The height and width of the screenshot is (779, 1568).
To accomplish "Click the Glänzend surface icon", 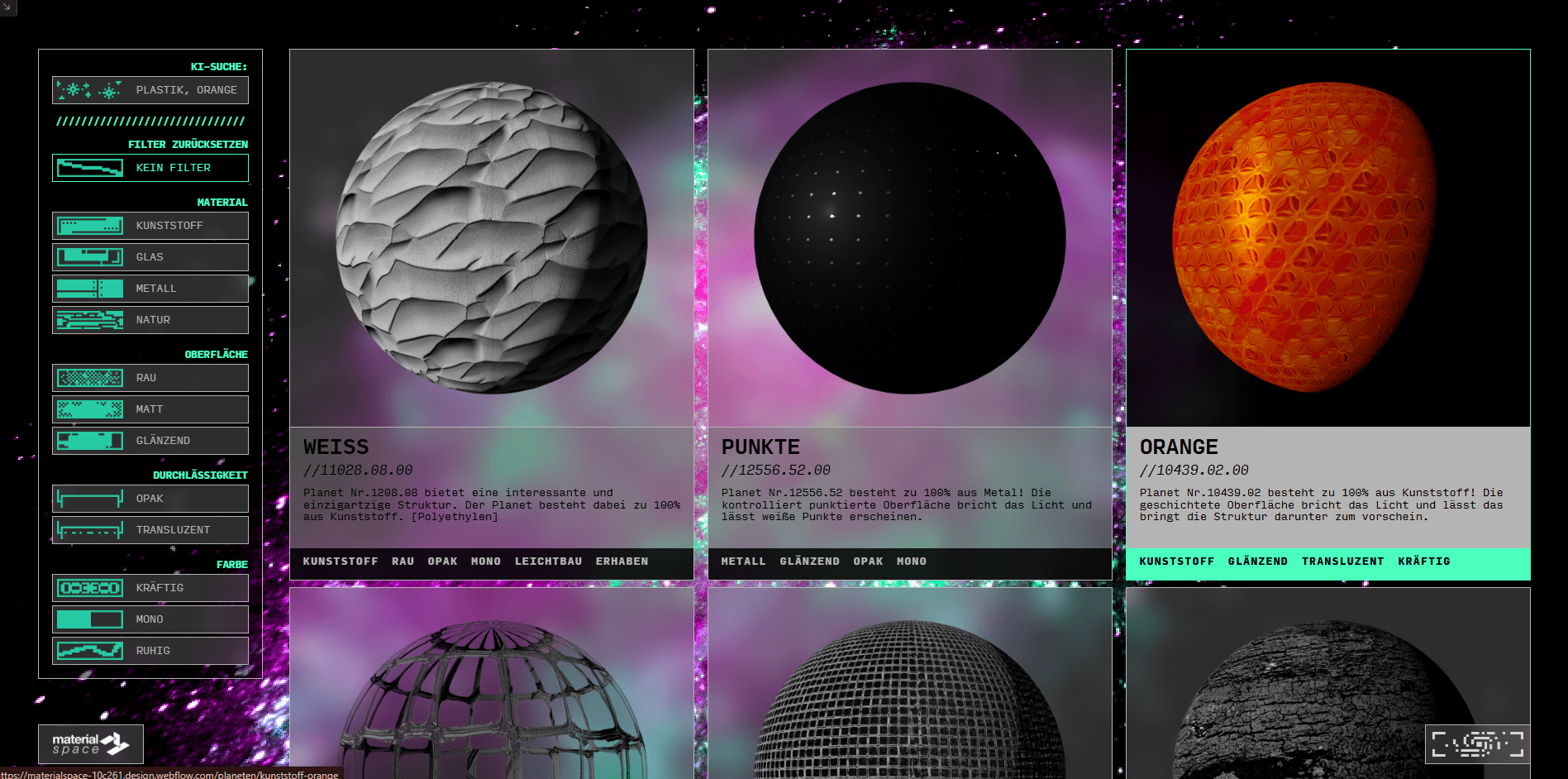I will pyautogui.click(x=89, y=441).
